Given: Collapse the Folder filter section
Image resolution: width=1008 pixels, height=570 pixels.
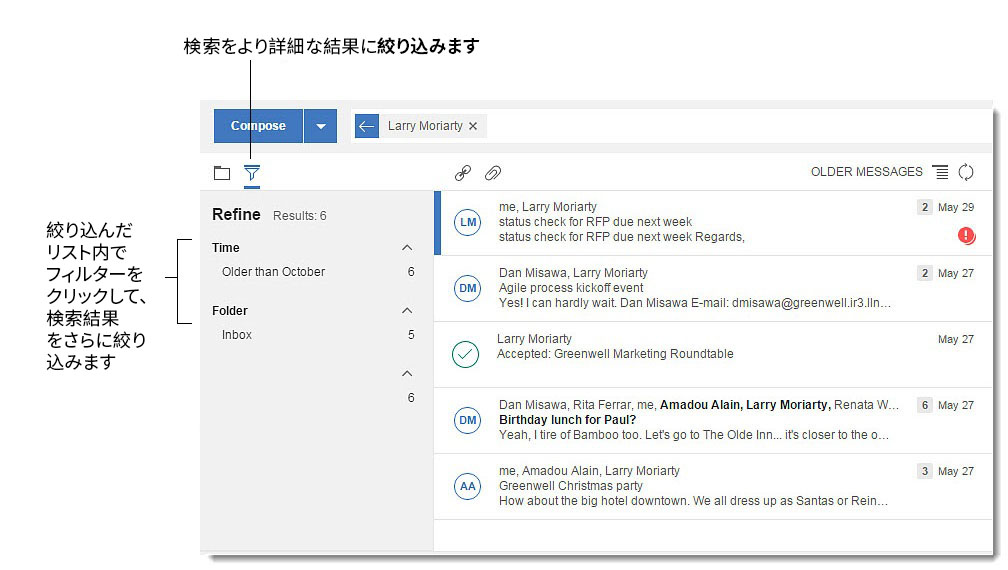Looking at the screenshot, I should pos(407,311).
